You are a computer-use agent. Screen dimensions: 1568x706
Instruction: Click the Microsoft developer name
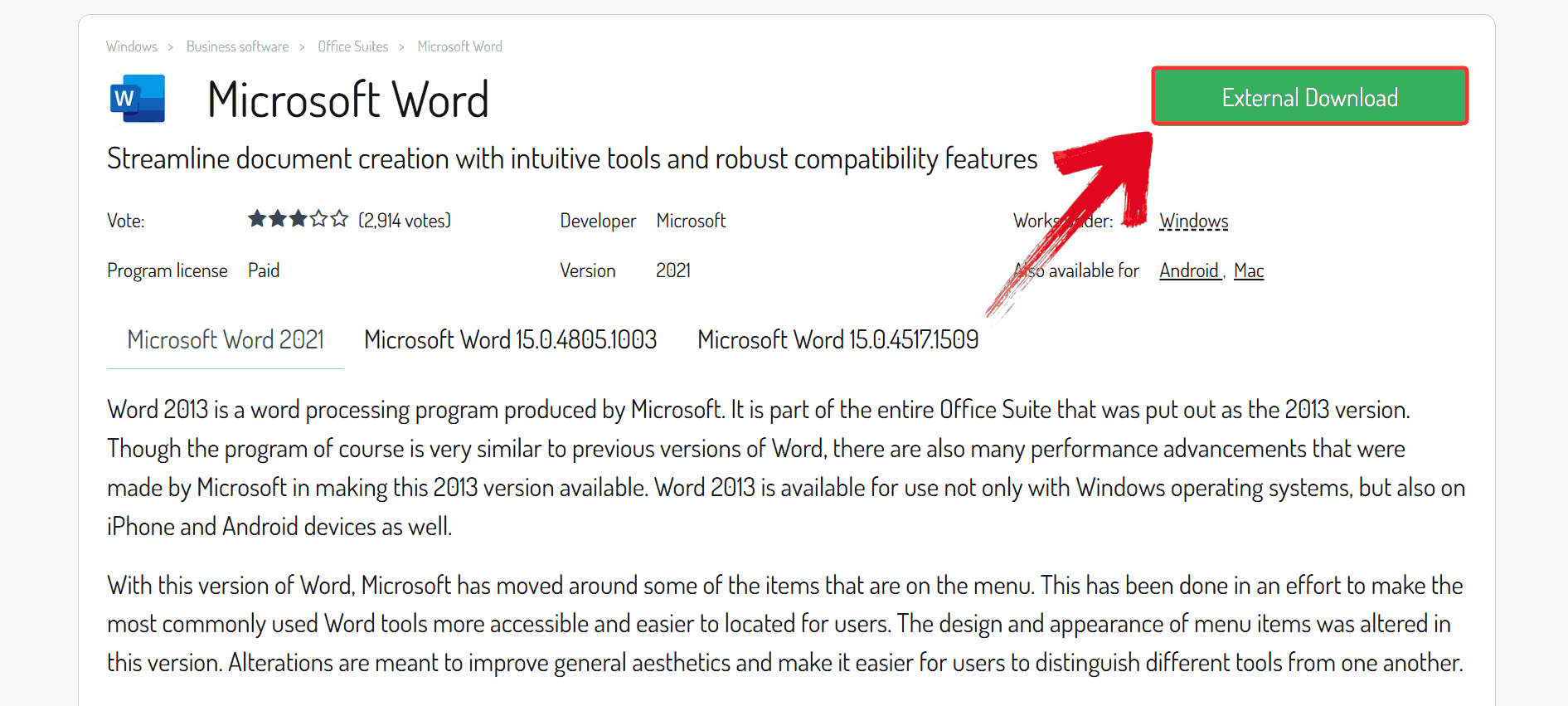coord(691,221)
